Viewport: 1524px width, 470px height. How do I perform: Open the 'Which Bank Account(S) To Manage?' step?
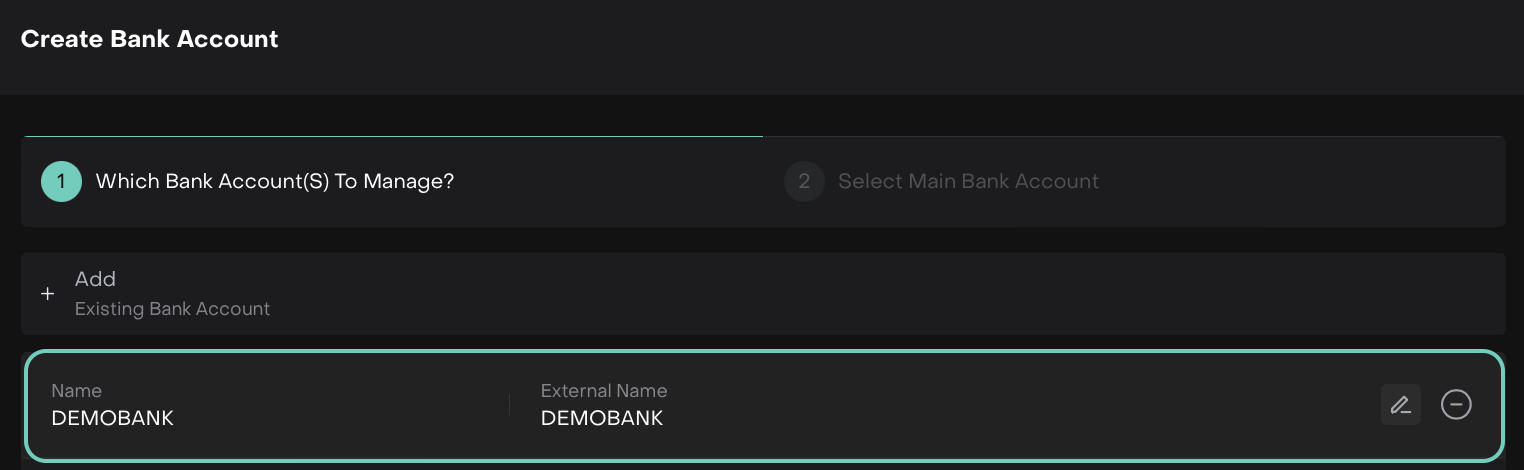[274, 182]
